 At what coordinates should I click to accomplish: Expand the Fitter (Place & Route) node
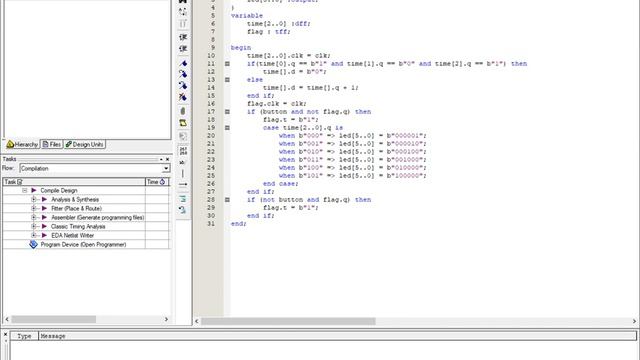34,208
